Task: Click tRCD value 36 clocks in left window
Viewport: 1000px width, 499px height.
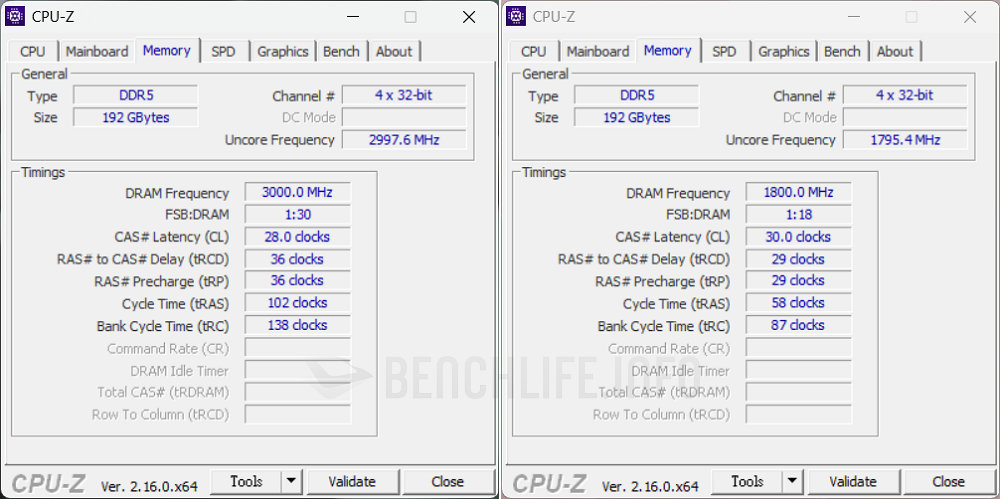Action: 297,259
